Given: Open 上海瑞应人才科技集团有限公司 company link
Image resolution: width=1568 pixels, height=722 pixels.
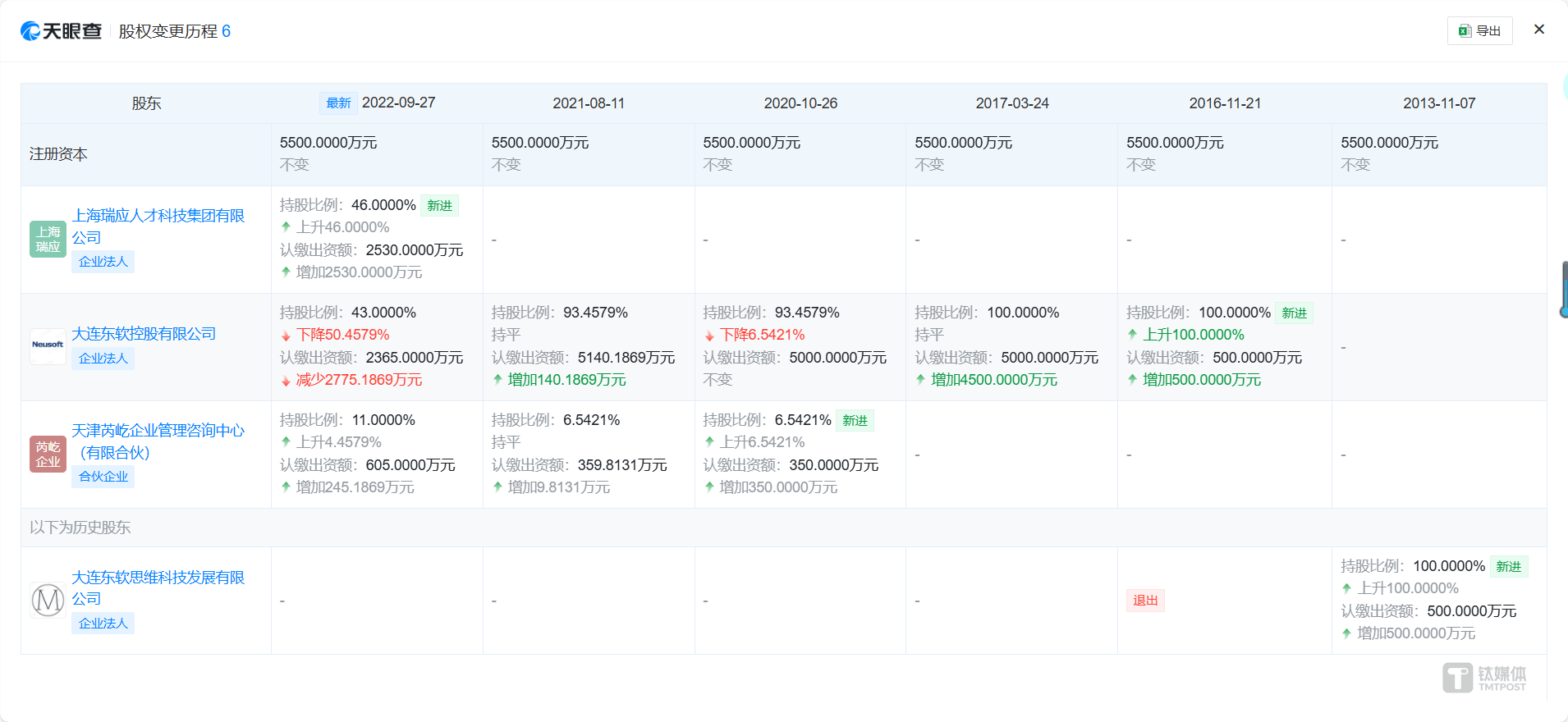Looking at the screenshot, I should (x=158, y=226).
